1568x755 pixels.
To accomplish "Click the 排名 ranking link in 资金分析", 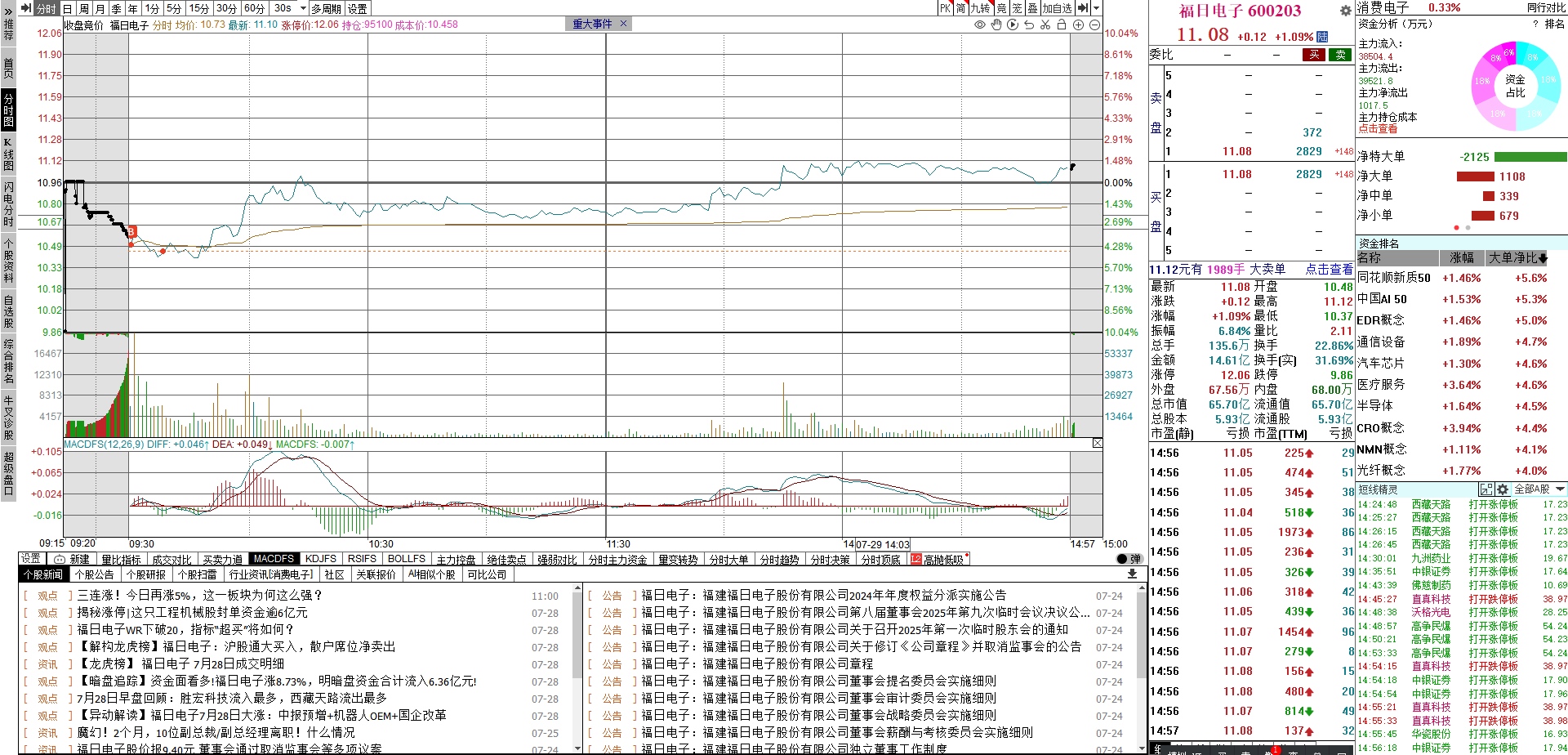I will tap(1555, 25).
